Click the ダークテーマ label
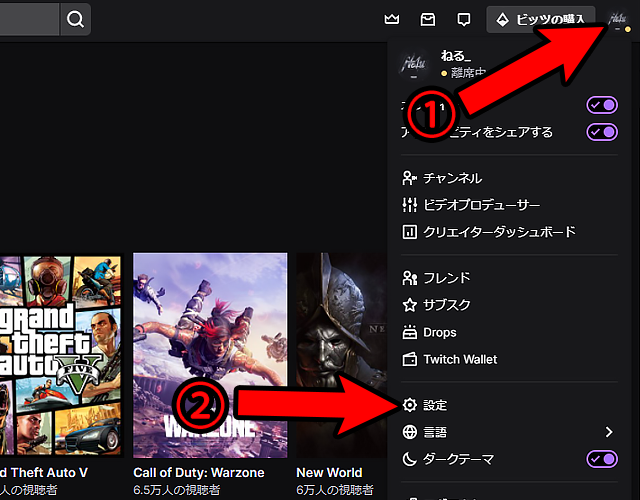 click(458, 459)
